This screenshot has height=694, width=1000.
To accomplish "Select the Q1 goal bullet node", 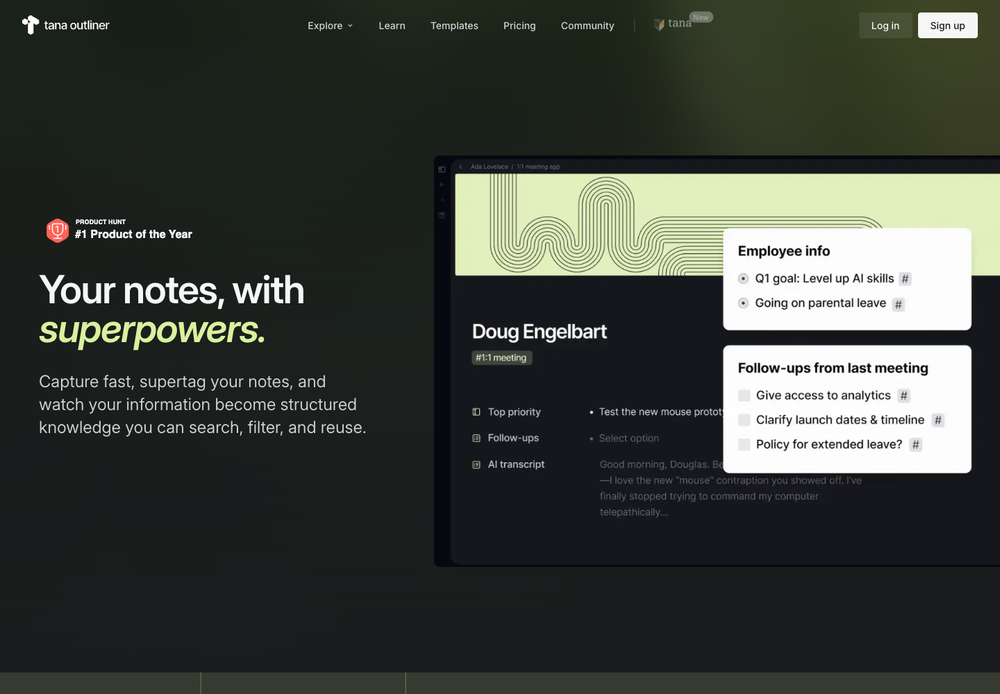I will (x=743, y=279).
